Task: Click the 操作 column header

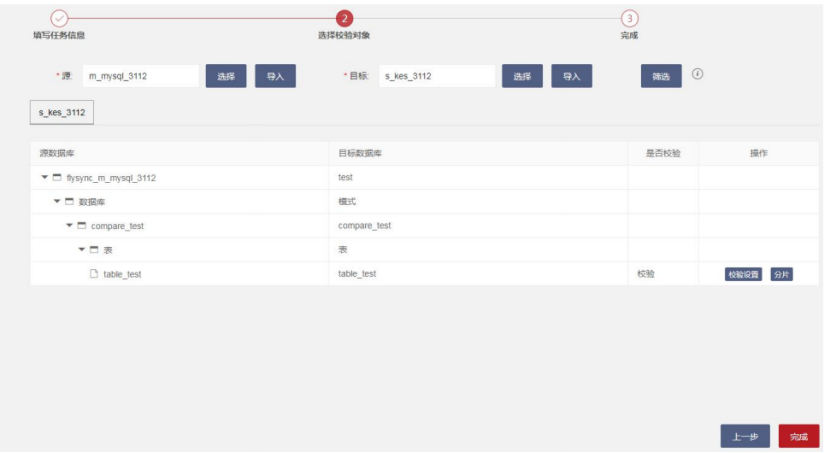Action: point(758,153)
